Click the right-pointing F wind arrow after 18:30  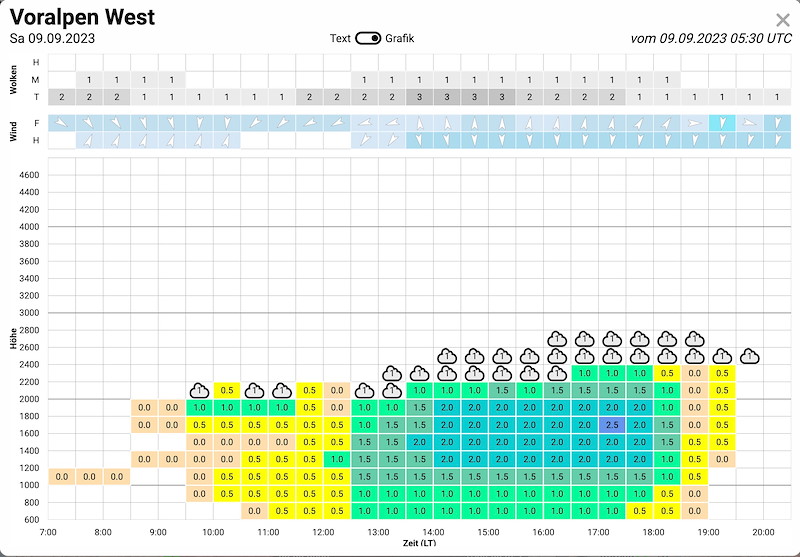click(694, 123)
